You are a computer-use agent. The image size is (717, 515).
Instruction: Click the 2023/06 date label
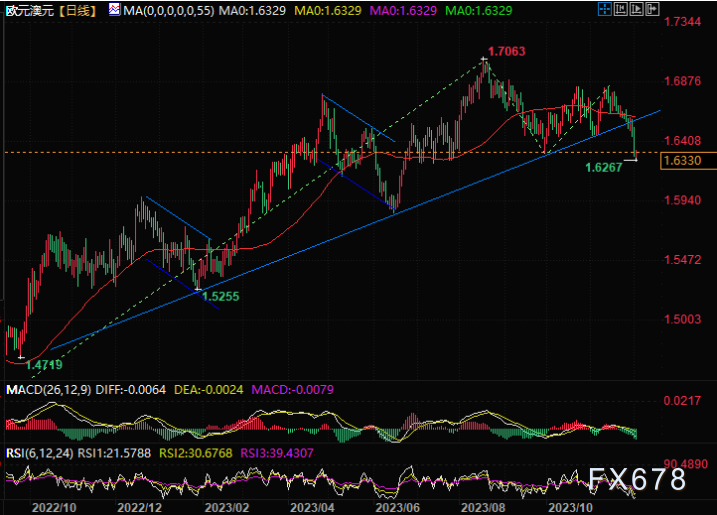pos(397,507)
